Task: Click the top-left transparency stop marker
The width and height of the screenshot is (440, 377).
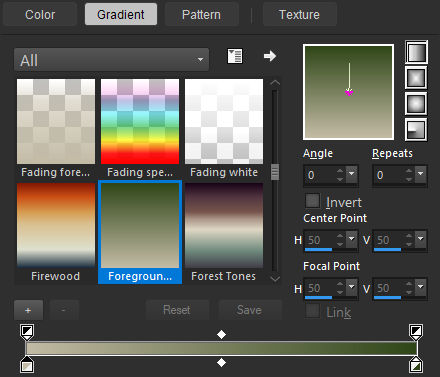Action: (x=27, y=332)
